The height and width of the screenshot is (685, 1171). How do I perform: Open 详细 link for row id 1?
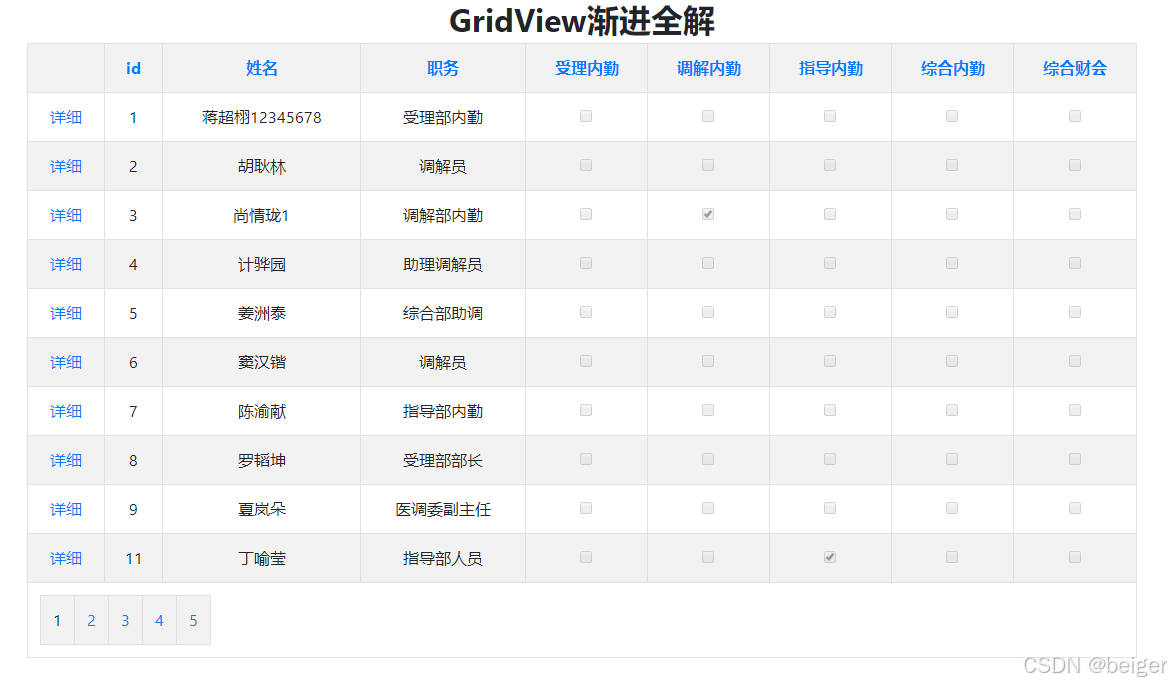pos(66,117)
